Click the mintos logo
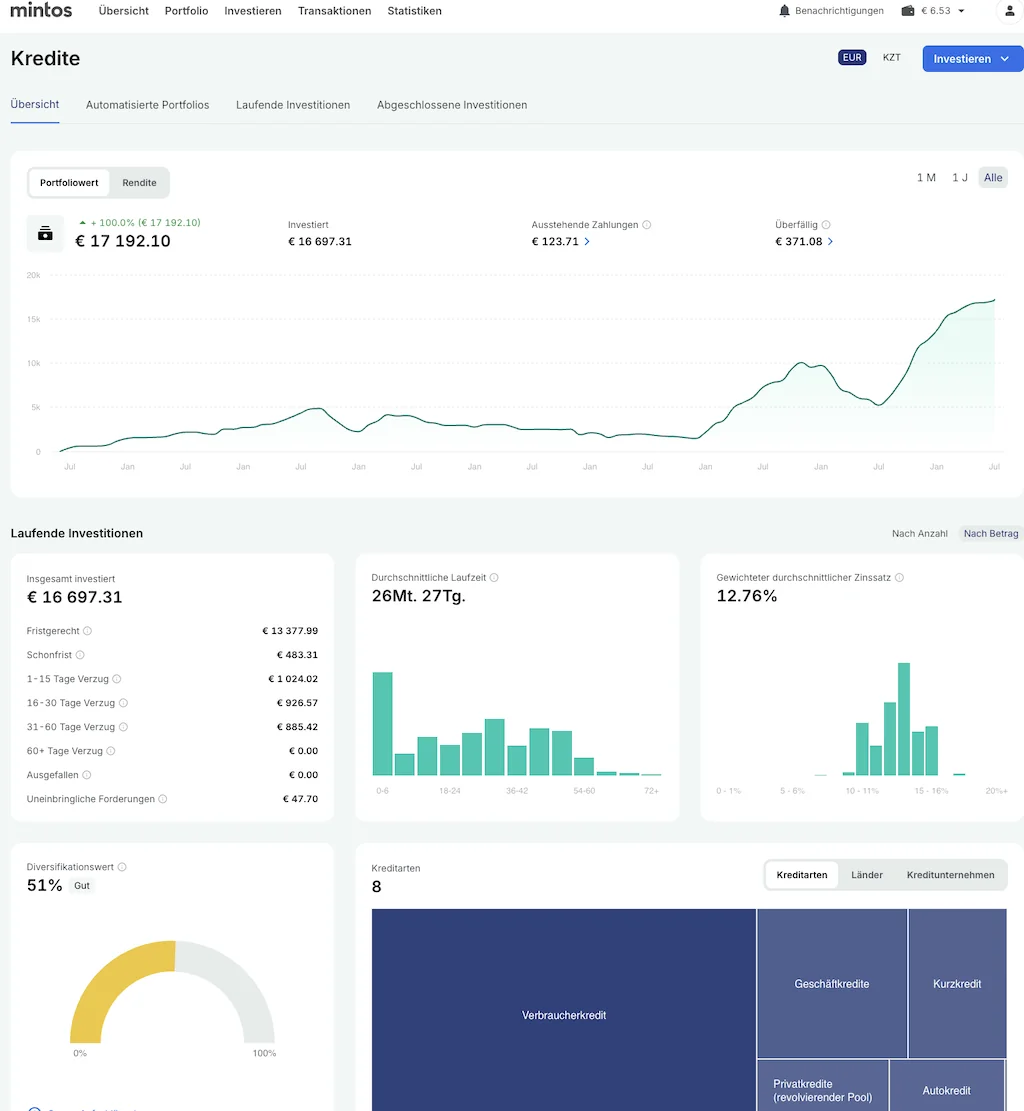Image resolution: width=1024 pixels, height=1111 pixels. 41,11
